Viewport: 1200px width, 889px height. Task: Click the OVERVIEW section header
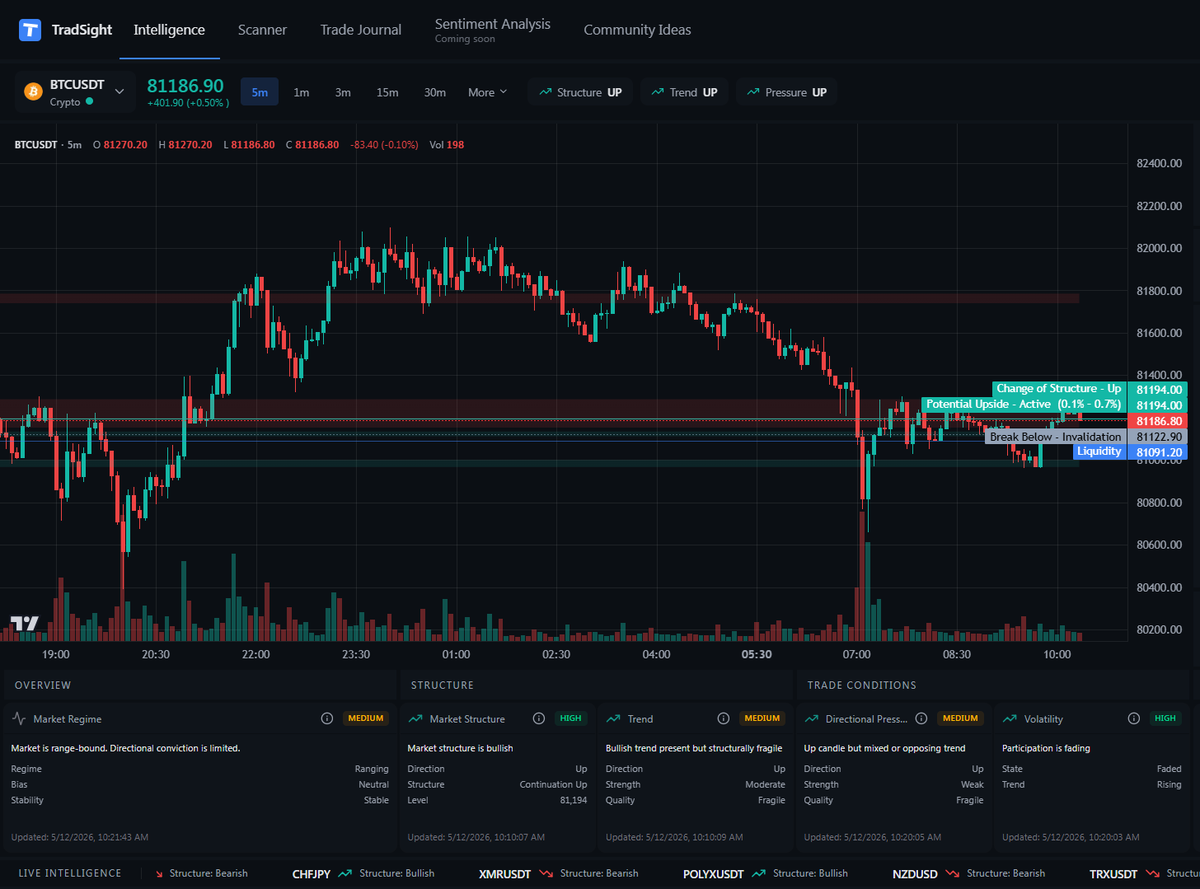pyautogui.click(x=43, y=685)
